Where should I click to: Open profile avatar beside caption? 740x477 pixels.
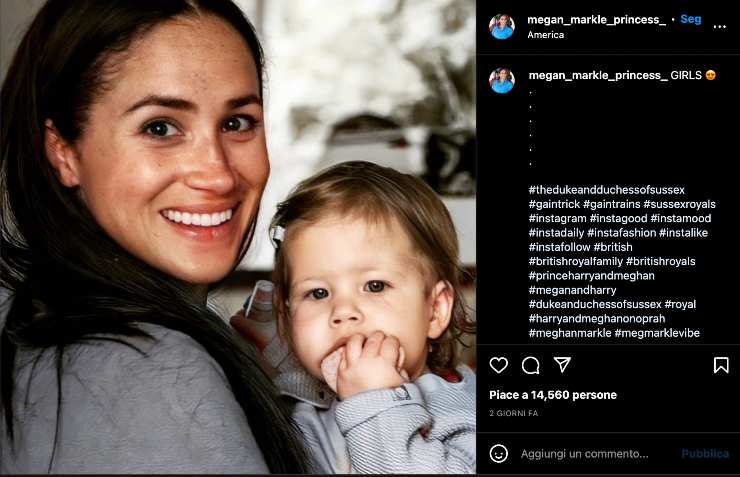coord(502,81)
